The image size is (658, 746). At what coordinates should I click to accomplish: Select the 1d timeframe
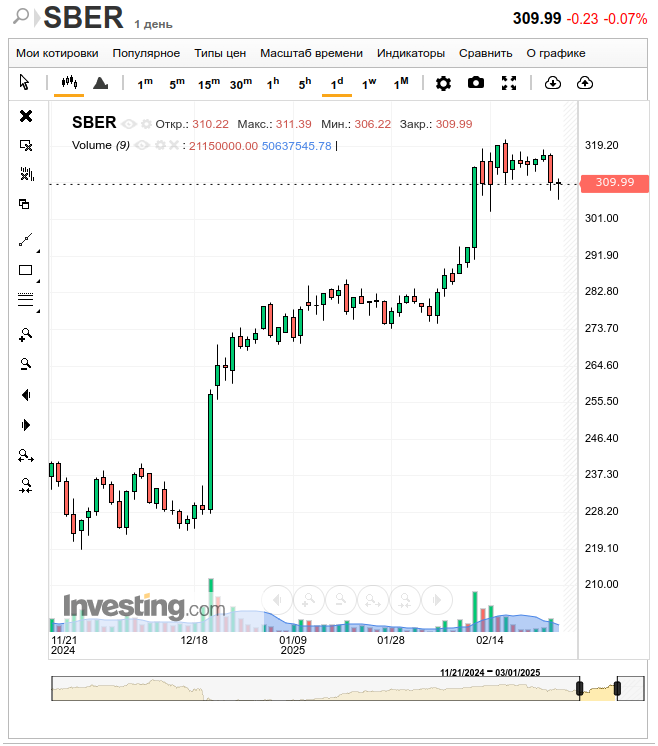[337, 84]
